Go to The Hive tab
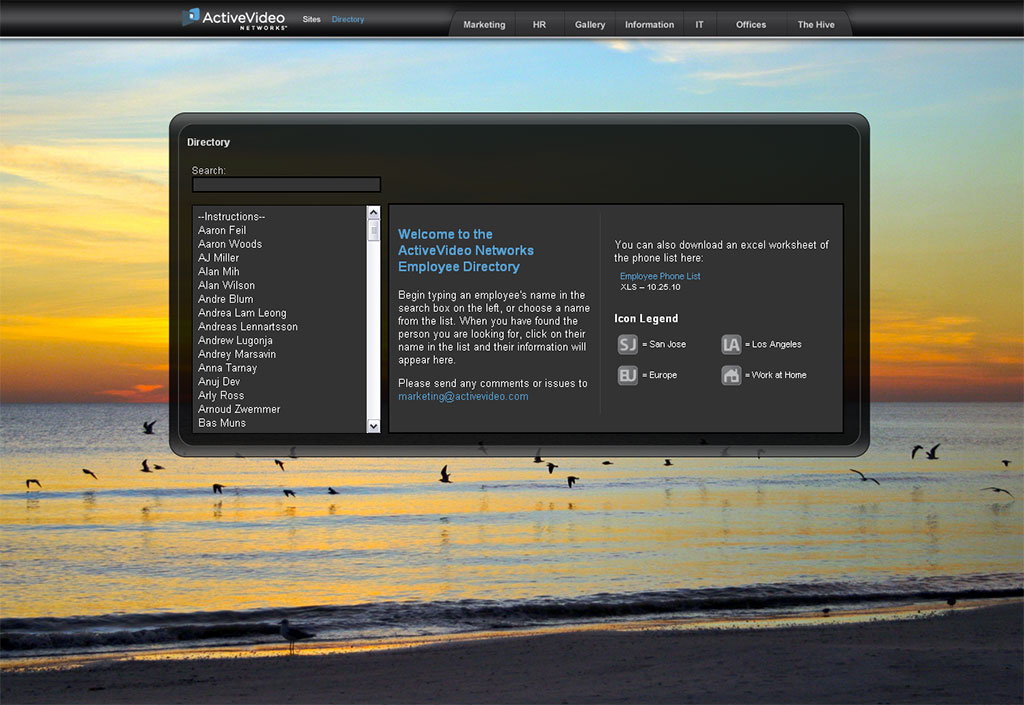Screen dimensions: 1024x705 tap(816, 24)
